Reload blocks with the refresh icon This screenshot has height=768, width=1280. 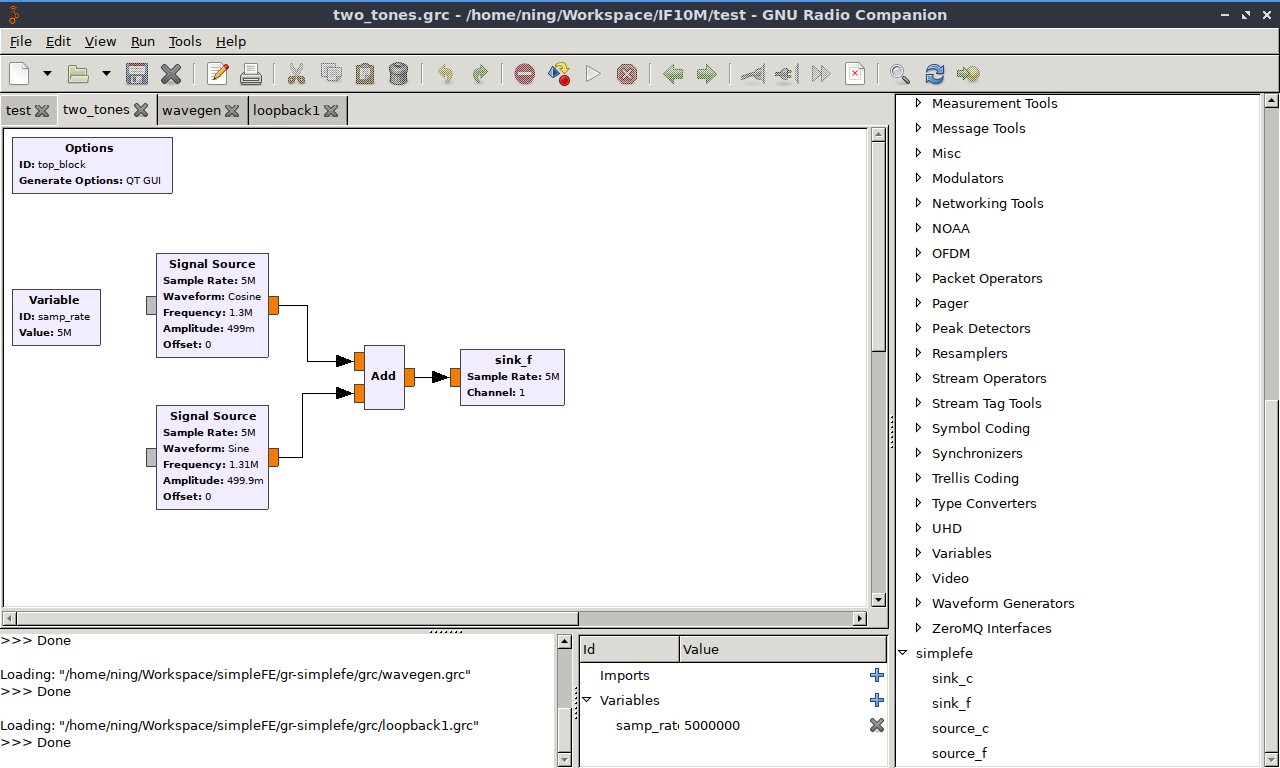[935, 73]
